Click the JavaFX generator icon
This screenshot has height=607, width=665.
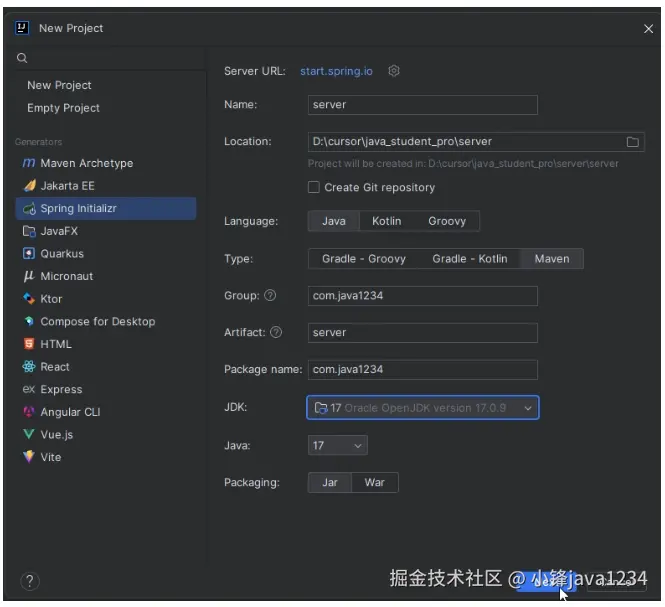pyautogui.click(x=29, y=231)
